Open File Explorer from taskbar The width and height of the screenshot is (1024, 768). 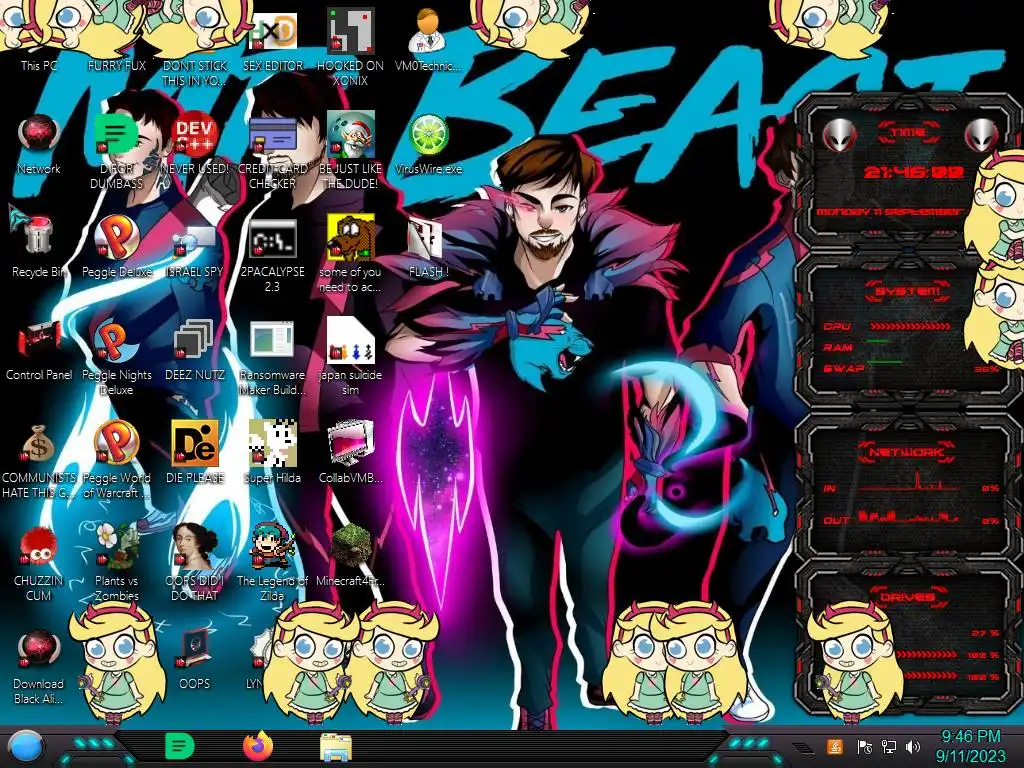click(336, 747)
